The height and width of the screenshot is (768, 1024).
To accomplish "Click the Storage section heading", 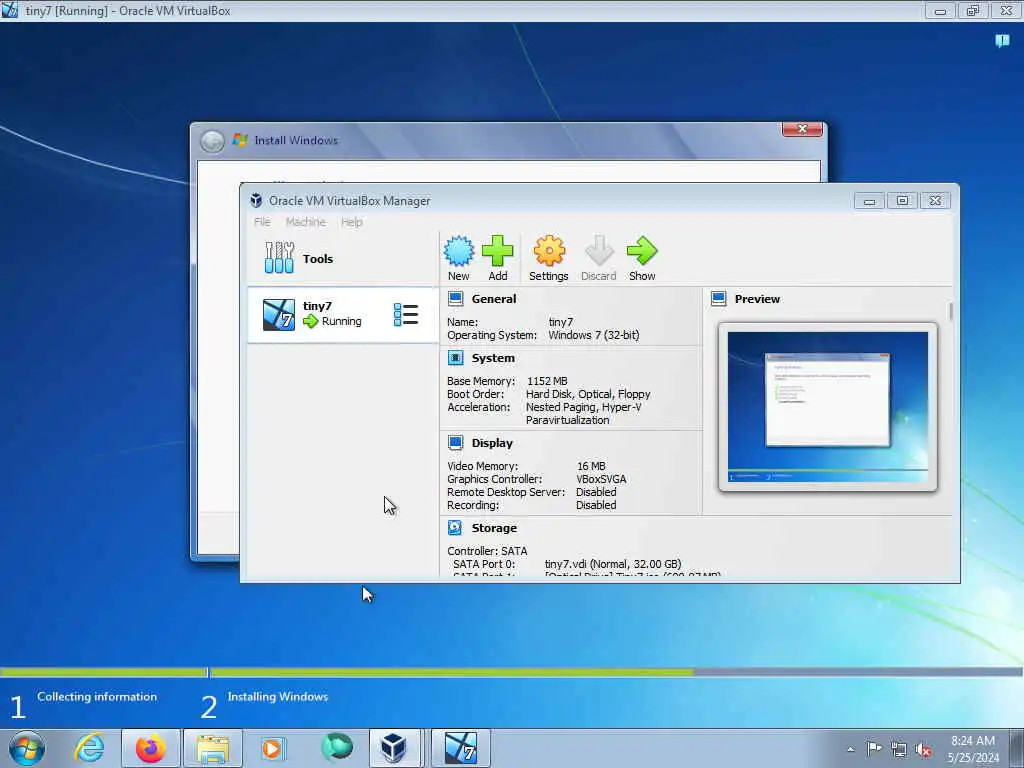I will pyautogui.click(x=494, y=528).
